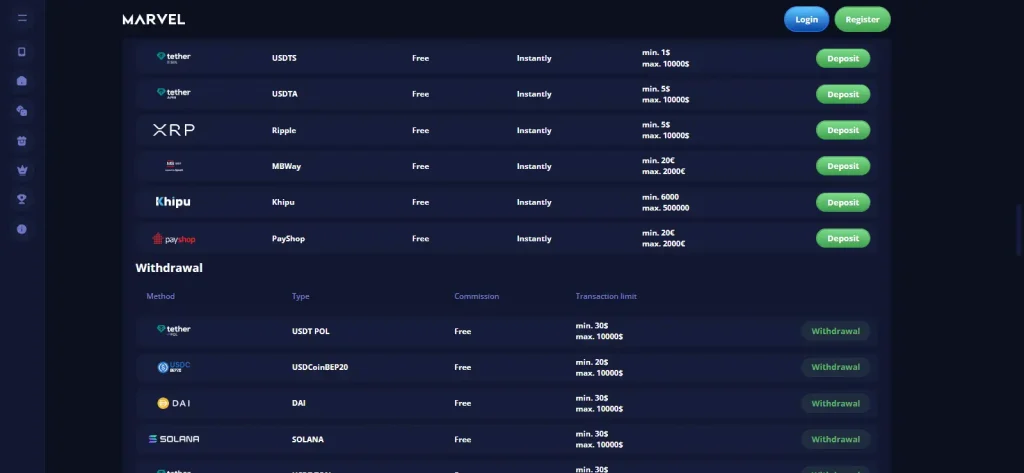The width and height of the screenshot is (1024, 473).
Task: Click the home icon in sidebar
Action: 22,81
